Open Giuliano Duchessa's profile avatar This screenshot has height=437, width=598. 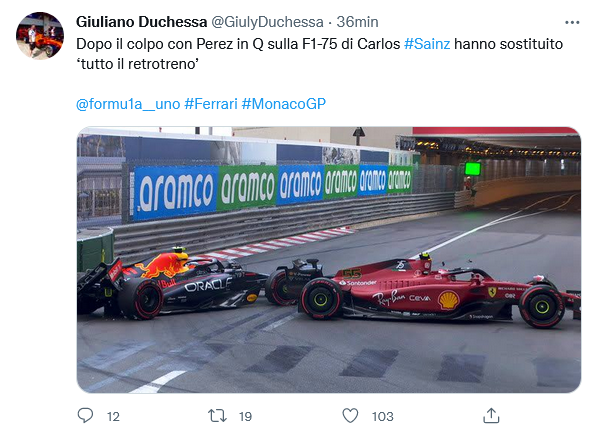(40, 36)
